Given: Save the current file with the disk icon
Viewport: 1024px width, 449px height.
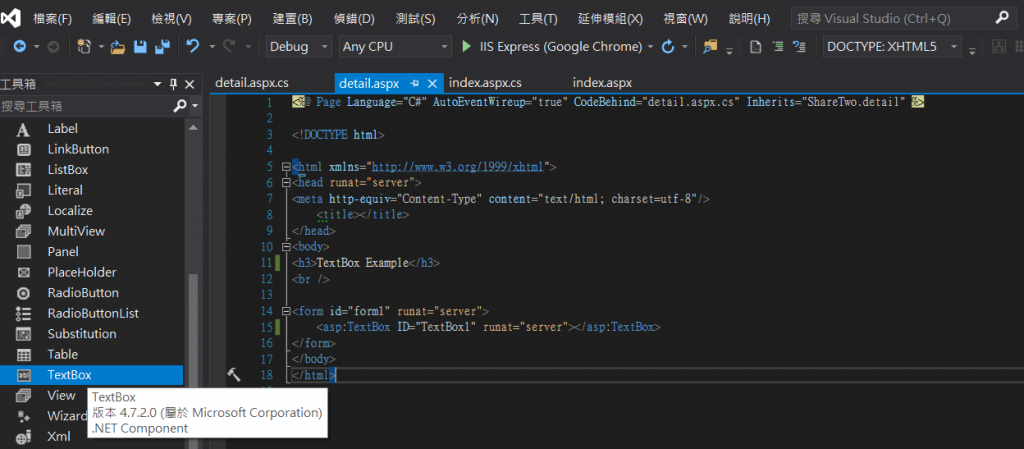Looking at the screenshot, I should [140, 47].
